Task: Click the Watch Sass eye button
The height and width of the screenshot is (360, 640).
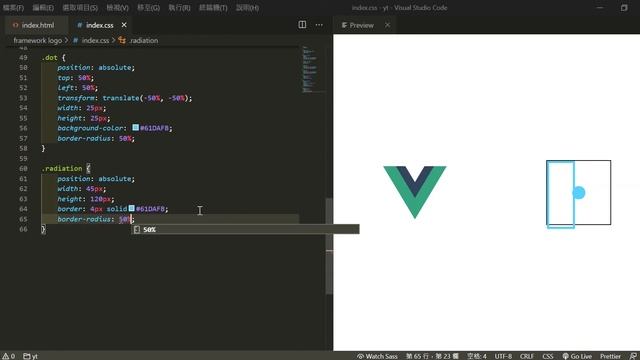Action: tap(377, 356)
